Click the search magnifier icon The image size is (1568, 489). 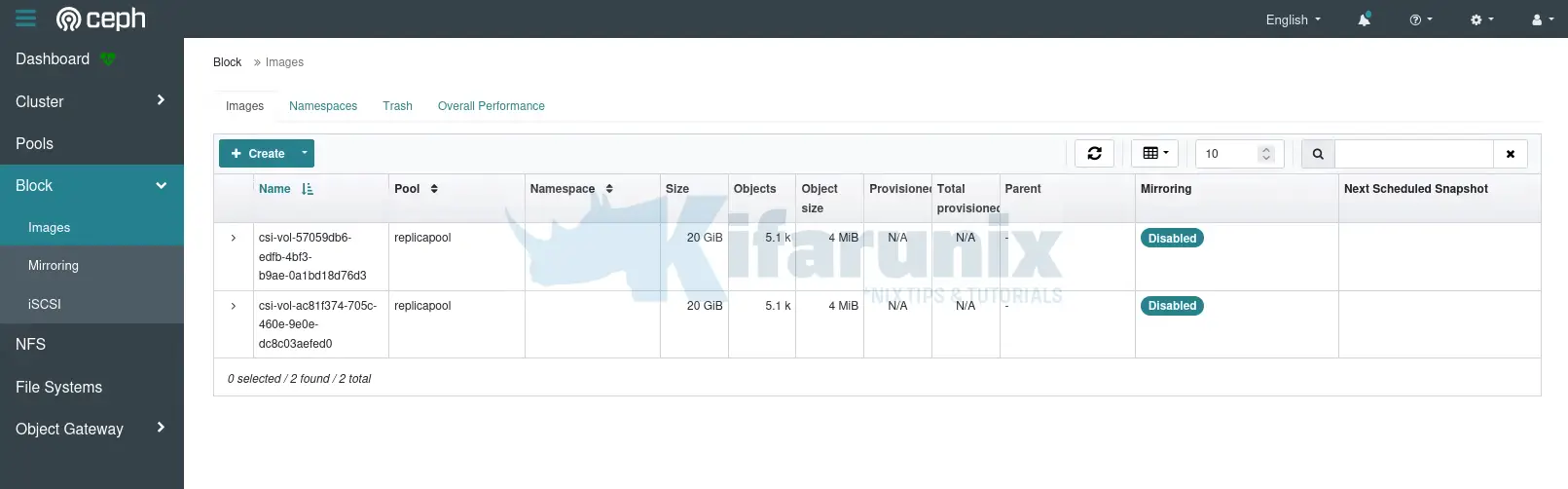click(x=1318, y=154)
